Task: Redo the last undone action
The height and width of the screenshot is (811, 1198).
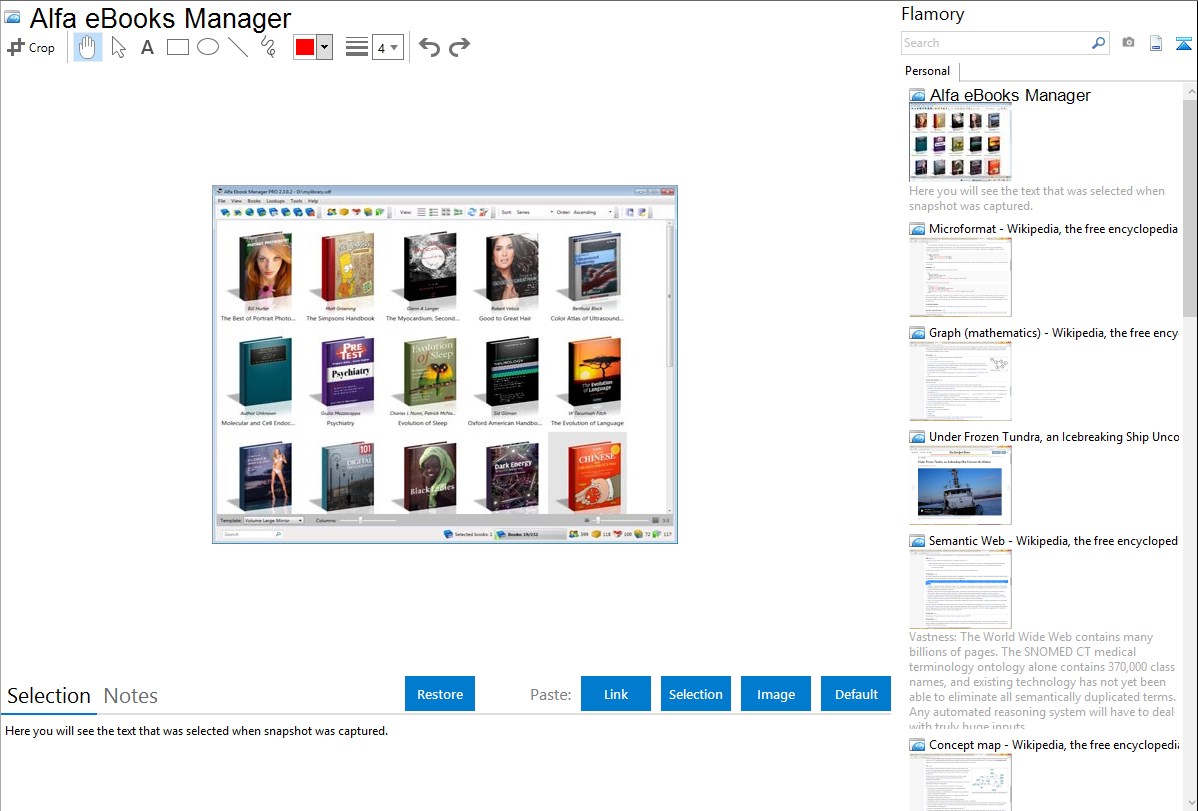Action: coord(459,47)
